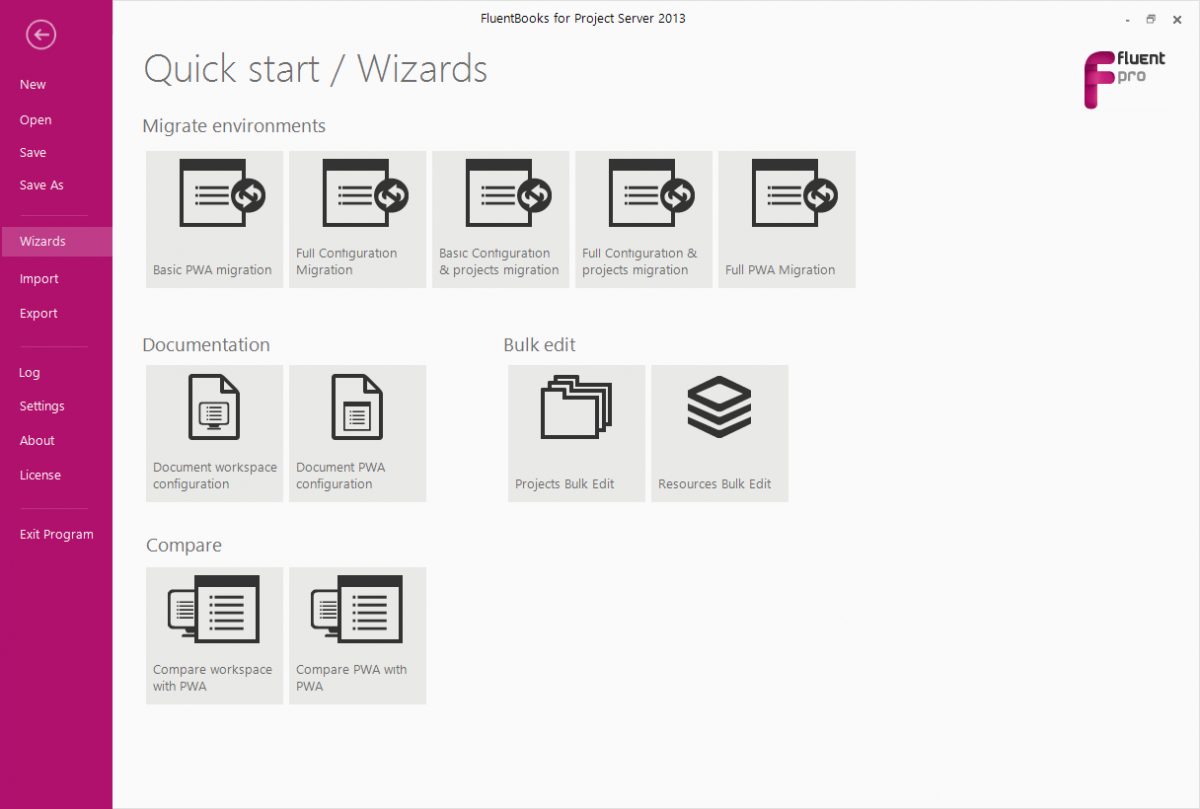Choose Save As in the sidebar
This screenshot has height=809, width=1200.
[41, 185]
